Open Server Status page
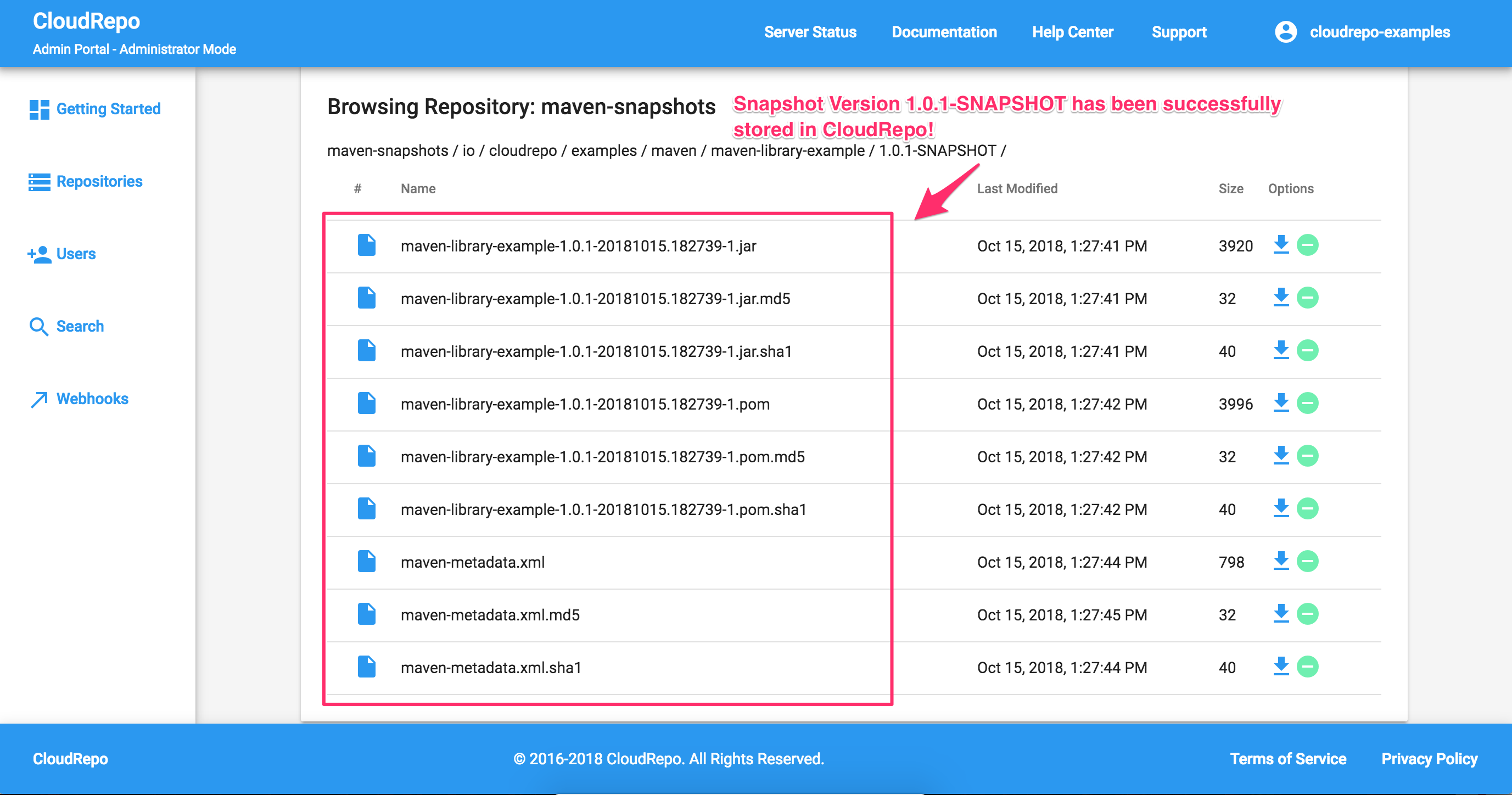1512x795 pixels. click(x=811, y=32)
